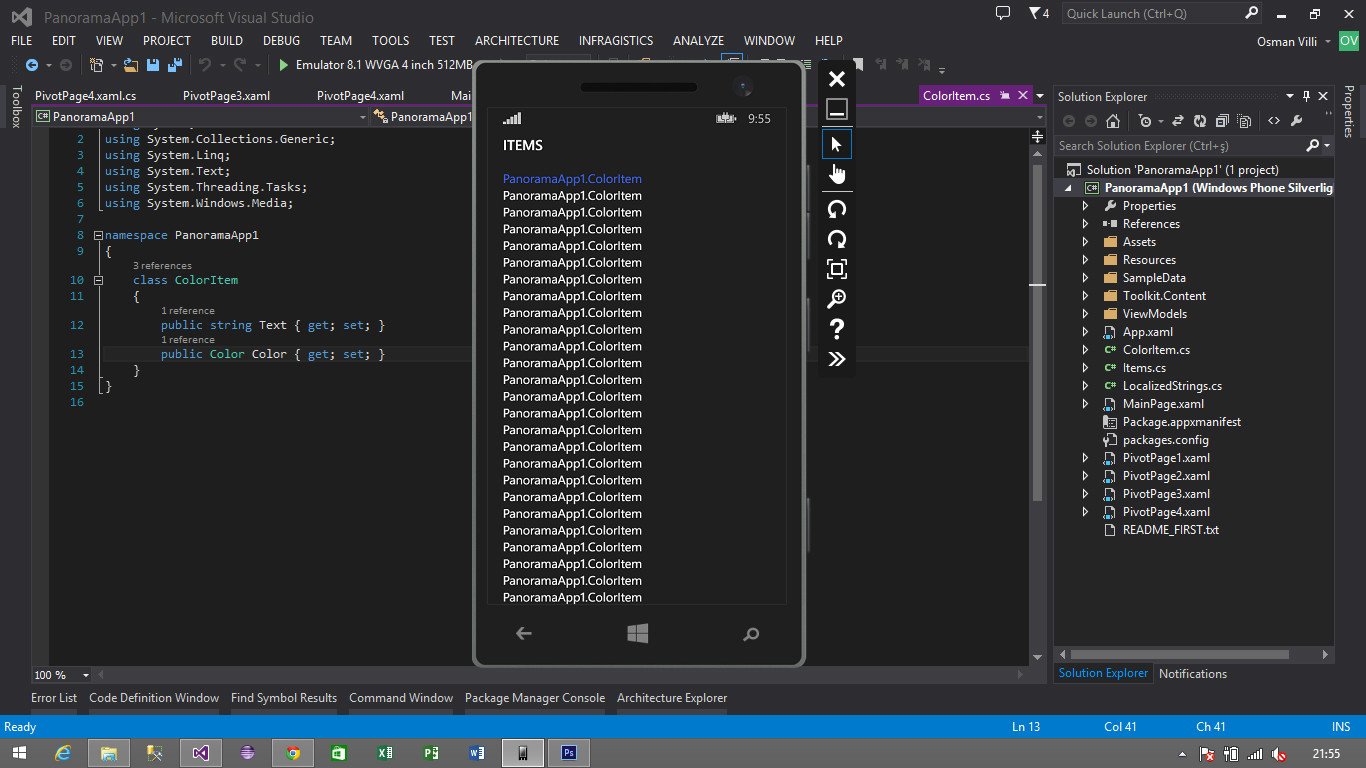This screenshot has height=768, width=1366.
Task: Click the emulator Fit to Screen icon
Action: pos(837,269)
